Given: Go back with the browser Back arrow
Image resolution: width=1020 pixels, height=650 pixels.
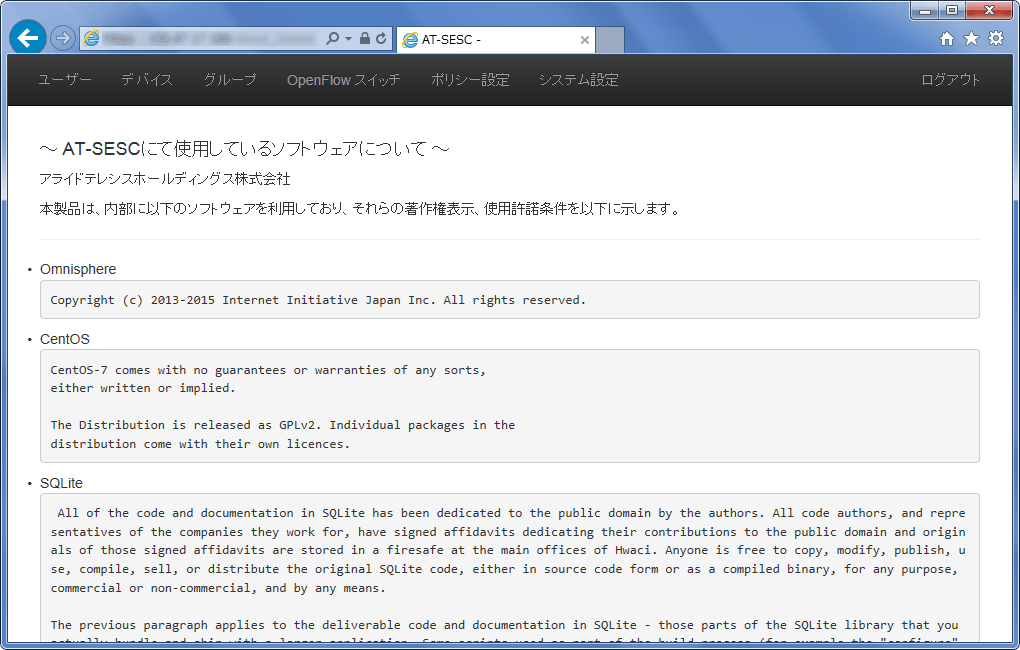Looking at the screenshot, I should click(27, 38).
